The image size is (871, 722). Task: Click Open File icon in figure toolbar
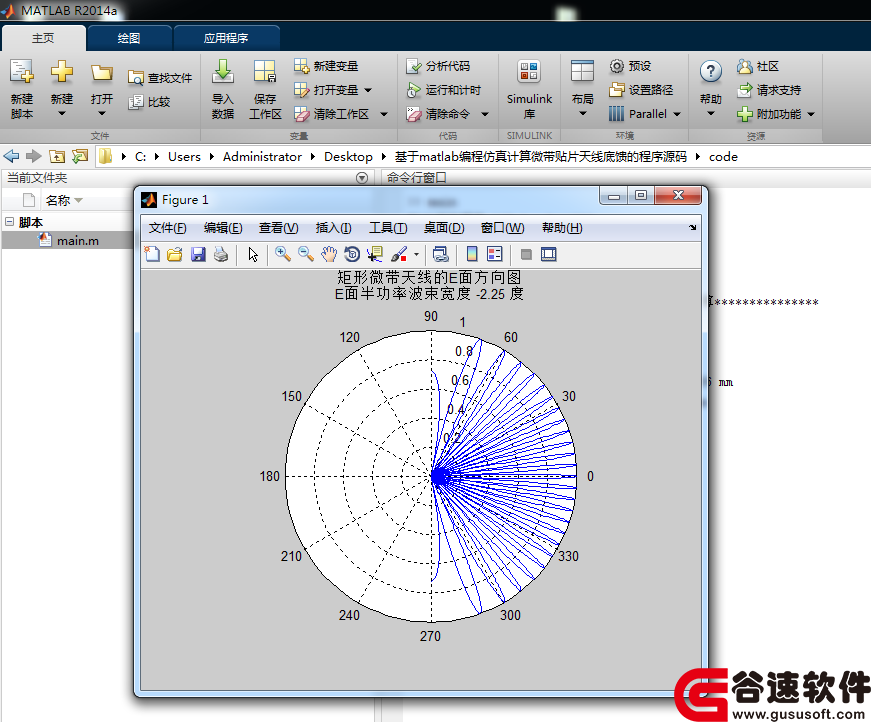coord(174,254)
